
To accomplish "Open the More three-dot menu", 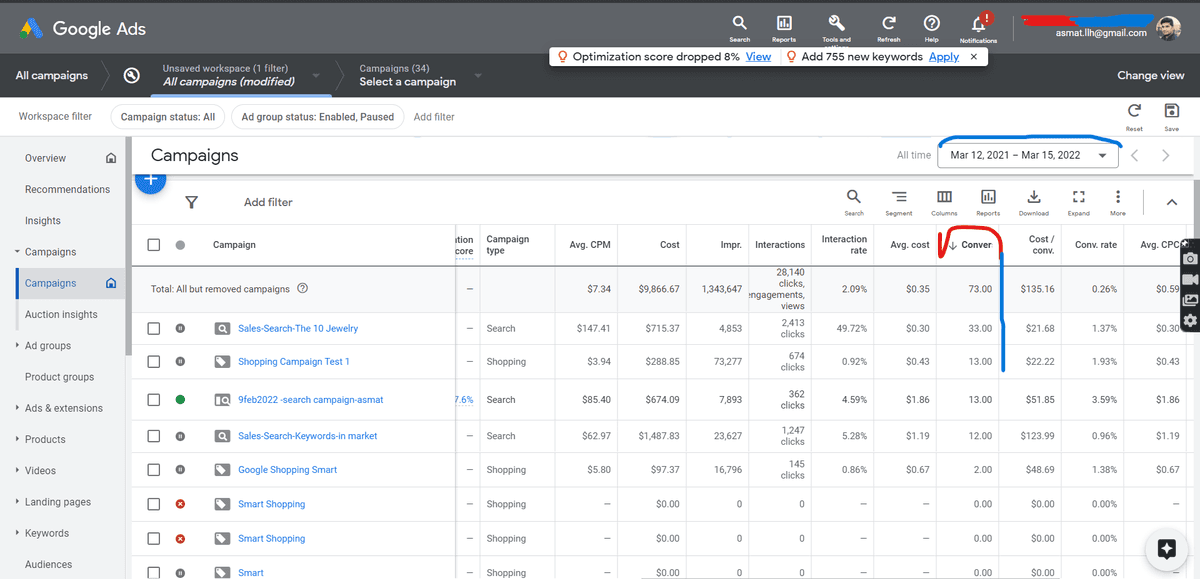I will pos(1118,197).
